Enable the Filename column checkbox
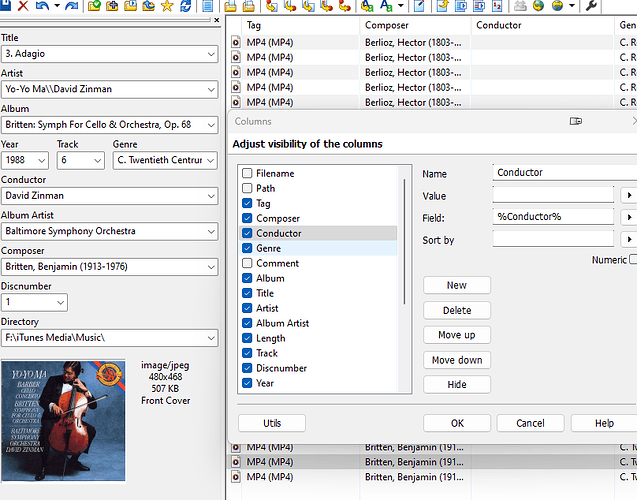This screenshot has width=637, height=500. tap(247, 173)
